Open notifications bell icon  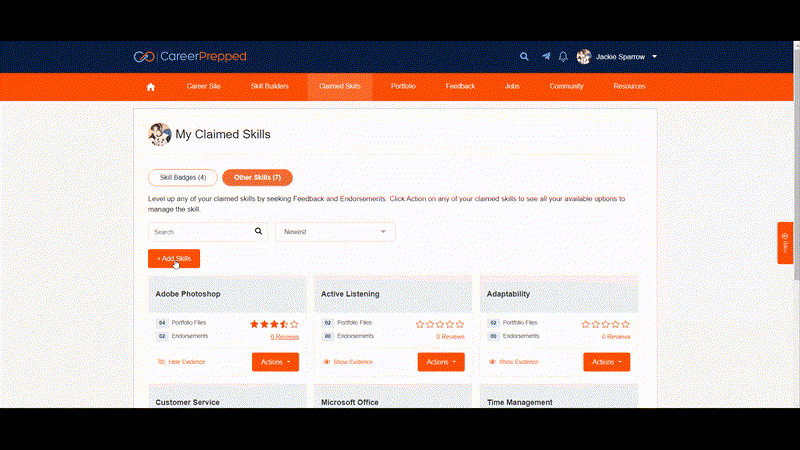click(x=563, y=57)
